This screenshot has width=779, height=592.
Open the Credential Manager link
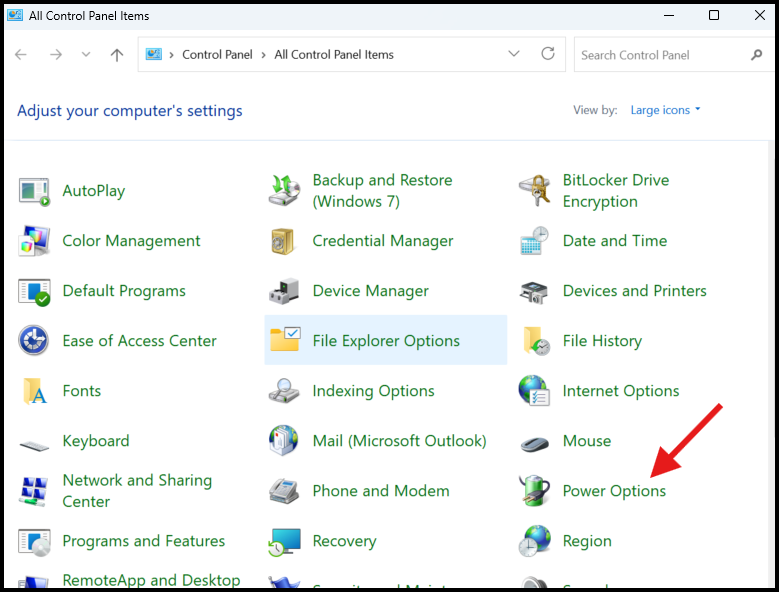point(383,241)
